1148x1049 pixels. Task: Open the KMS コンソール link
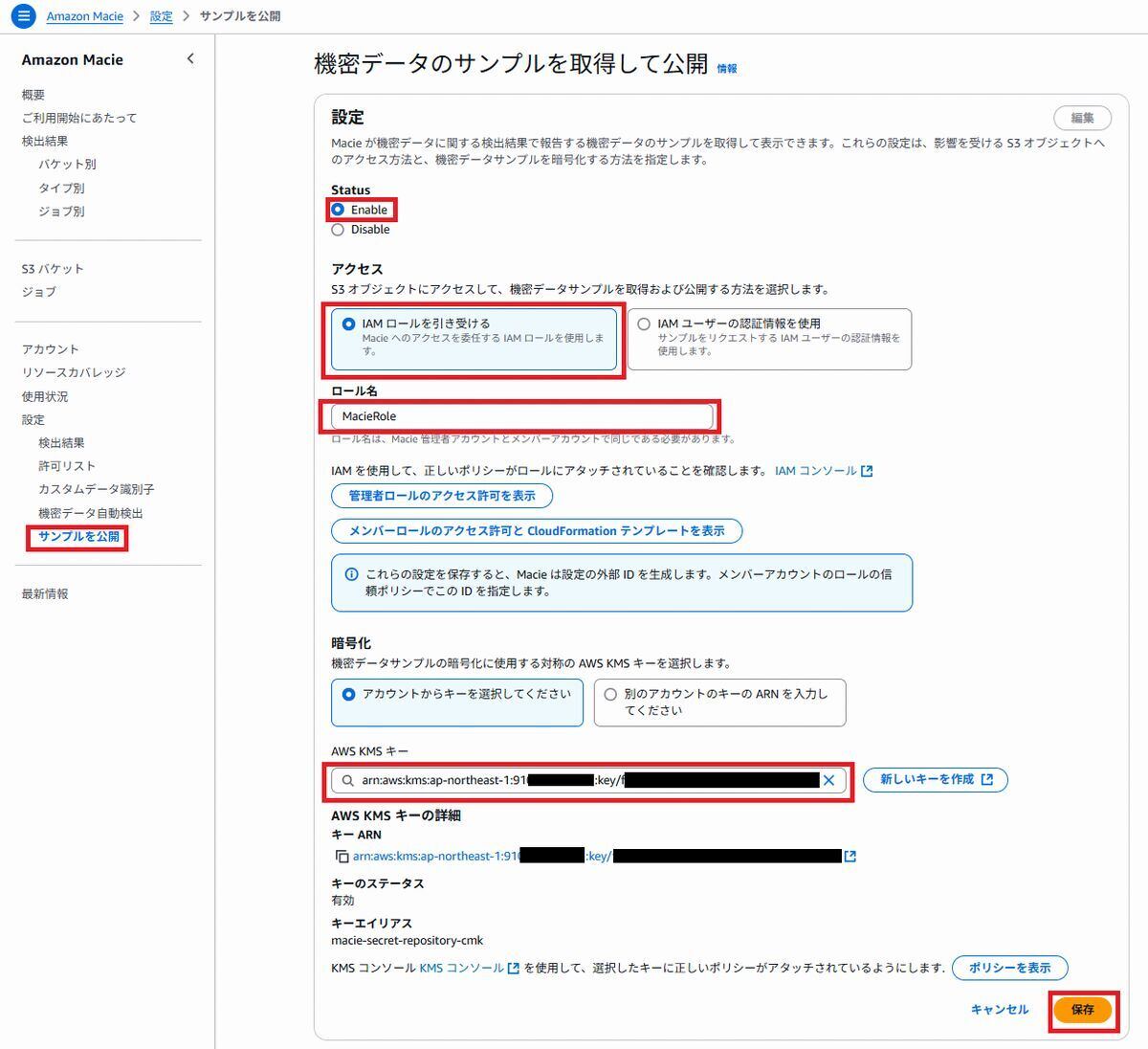click(x=469, y=968)
